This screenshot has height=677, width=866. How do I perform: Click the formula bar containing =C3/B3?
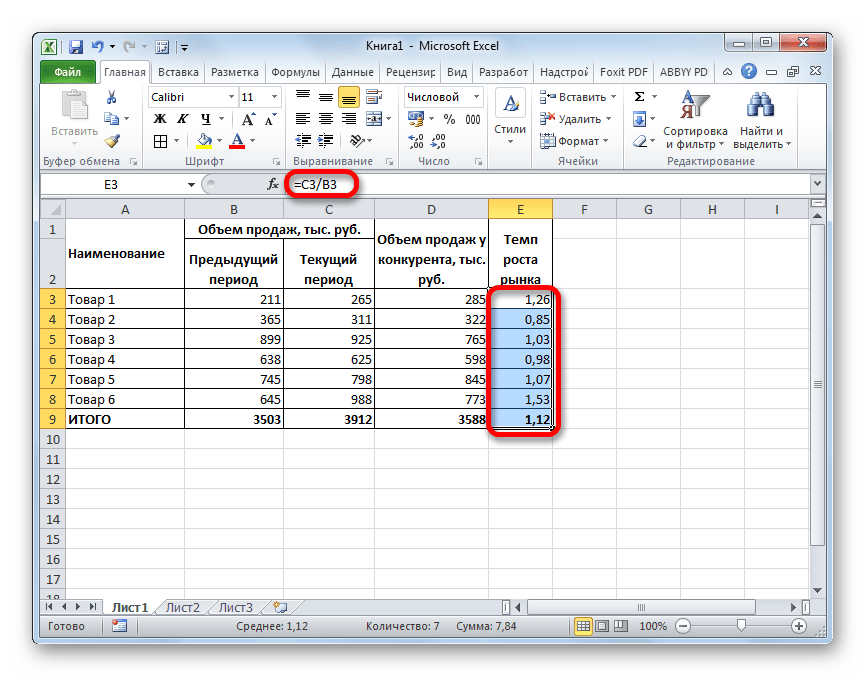point(547,184)
